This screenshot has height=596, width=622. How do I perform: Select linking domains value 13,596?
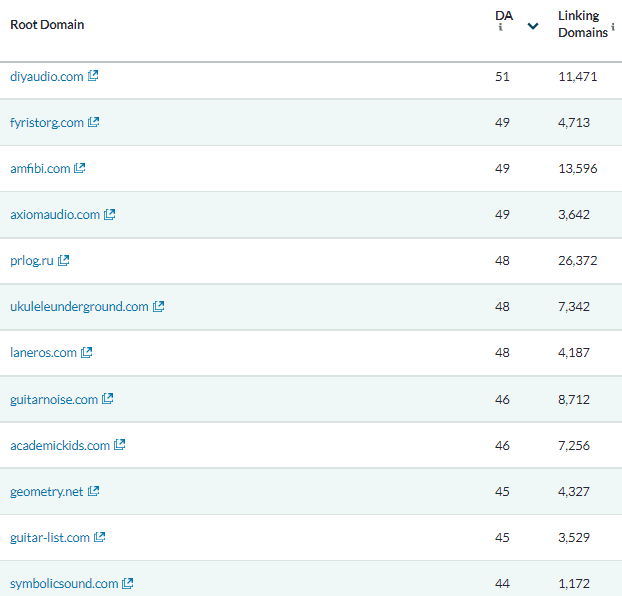coord(578,168)
